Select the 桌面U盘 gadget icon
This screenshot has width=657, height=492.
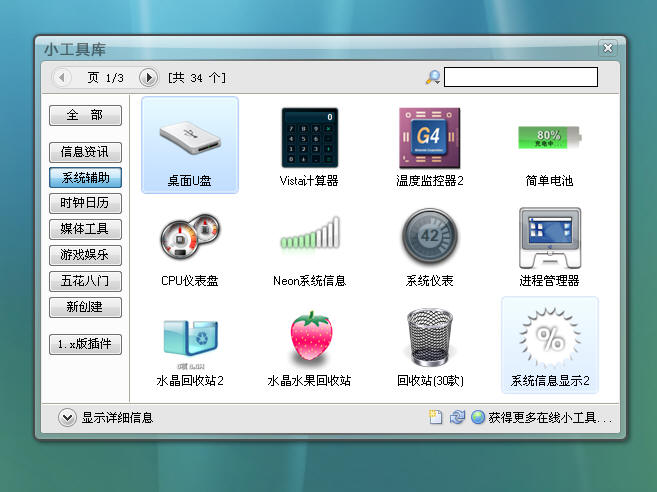point(189,138)
